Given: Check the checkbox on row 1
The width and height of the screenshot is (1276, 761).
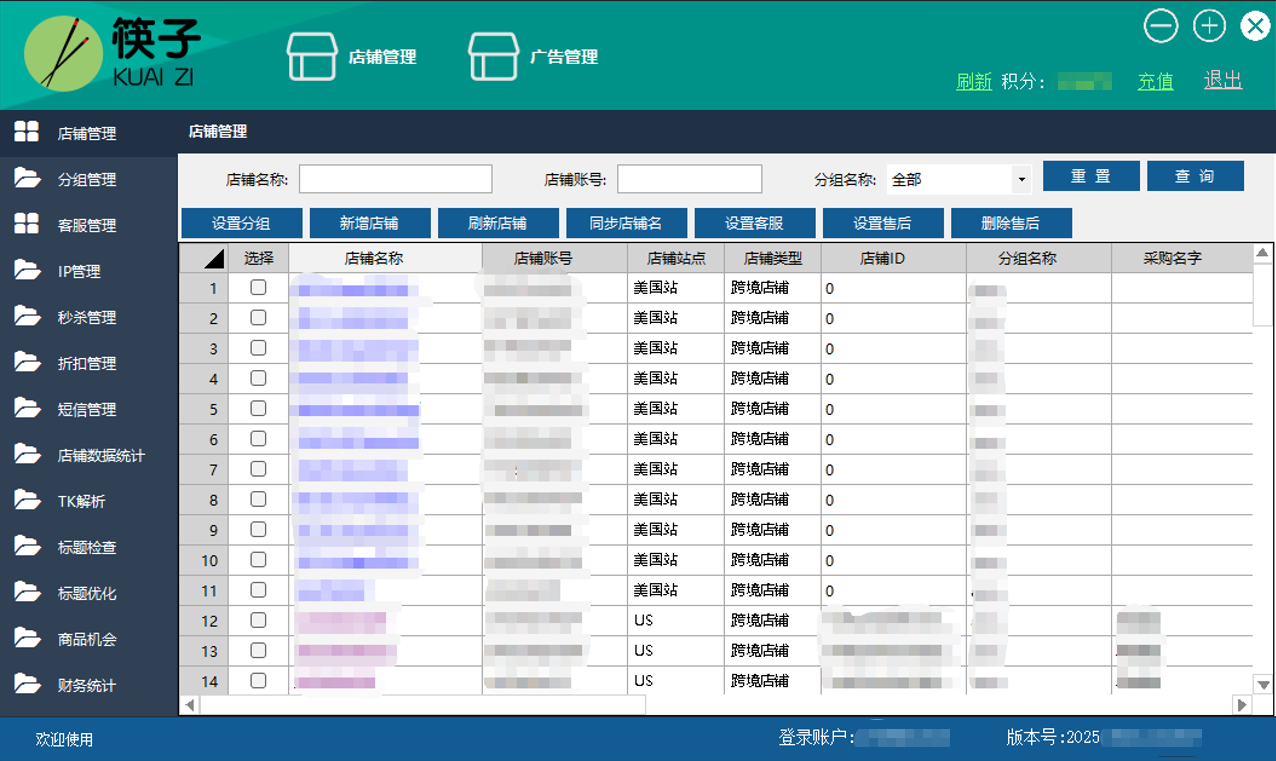Looking at the screenshot, I should click(259, 287).
